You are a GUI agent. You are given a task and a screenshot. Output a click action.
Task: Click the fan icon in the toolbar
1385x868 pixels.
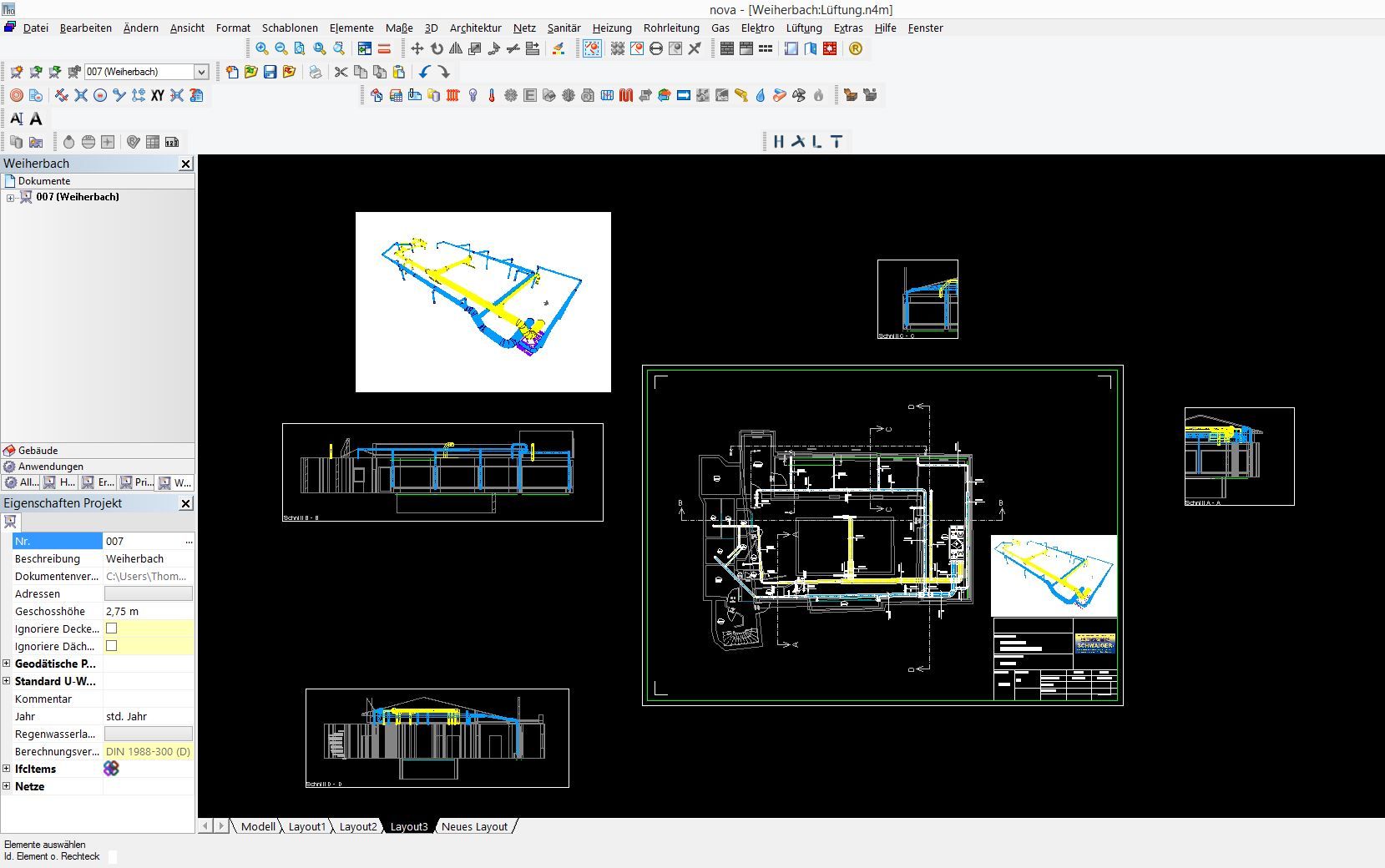[799, 96]
